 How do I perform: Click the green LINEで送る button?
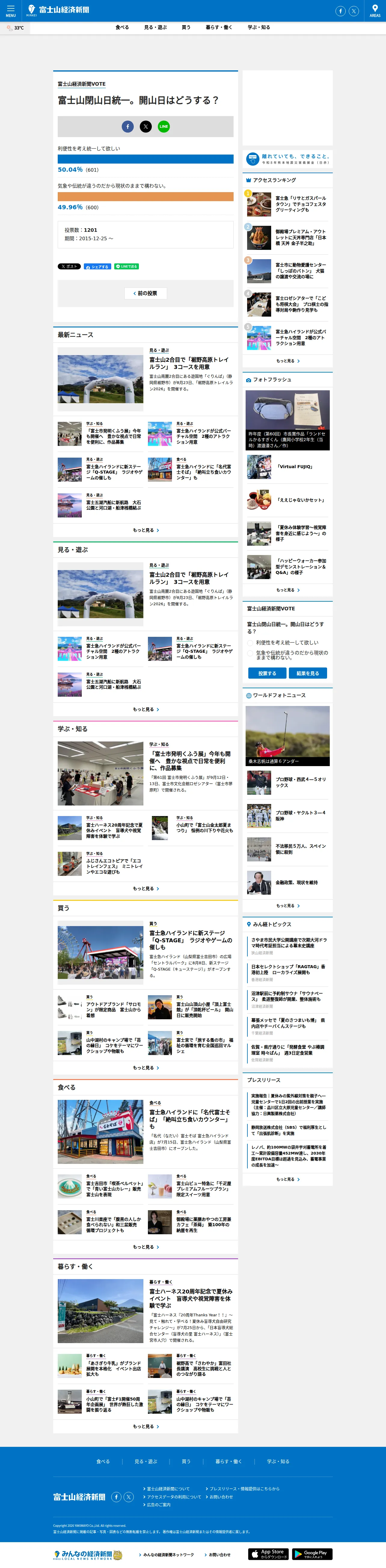126,267
